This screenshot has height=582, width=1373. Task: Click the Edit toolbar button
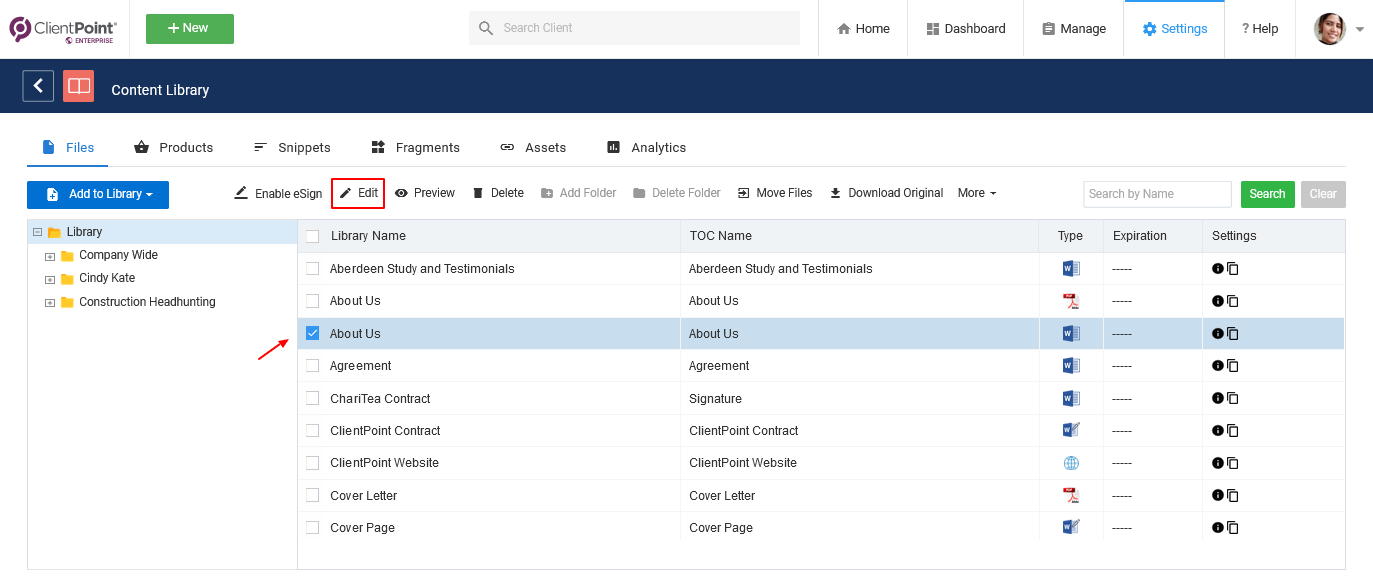(x=358, y=193)
